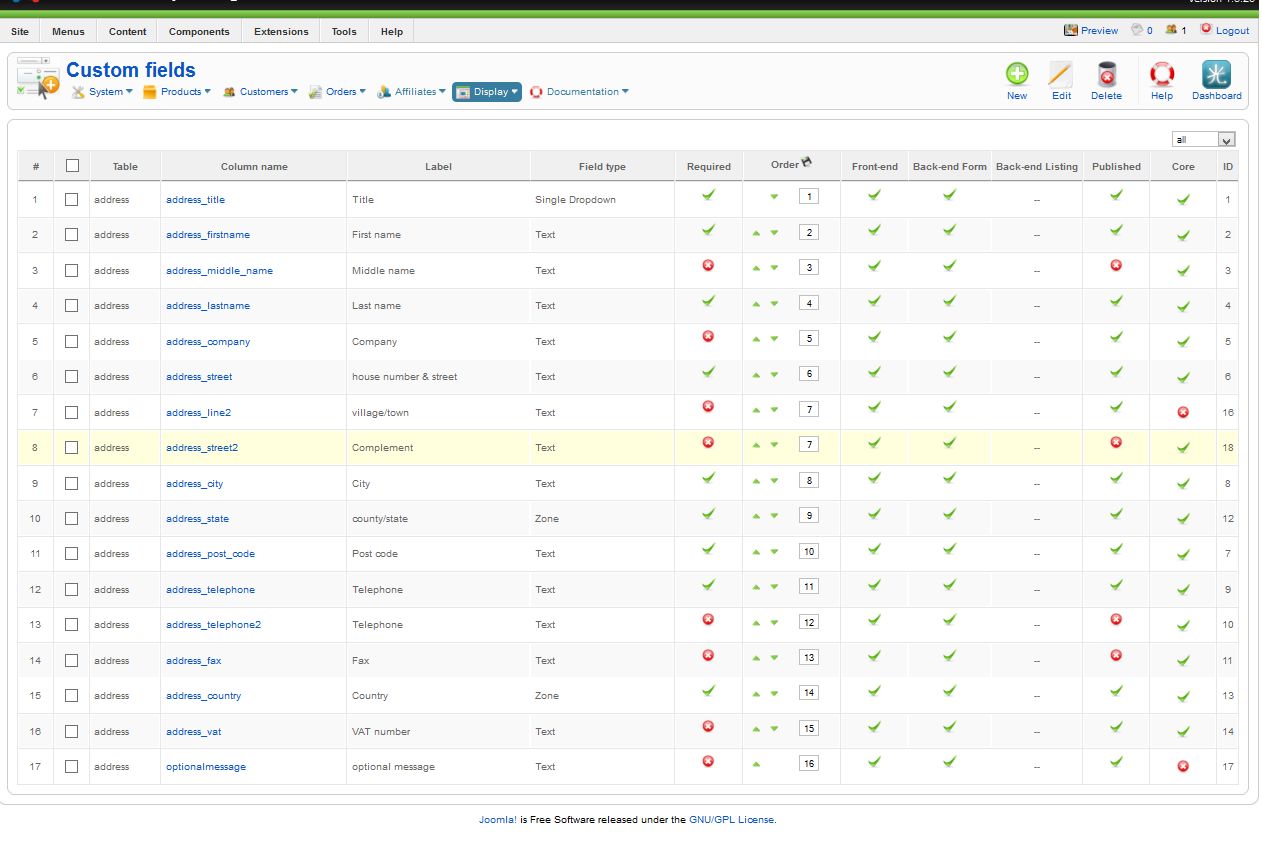Toggle the red Required icon for address_middle_name
Image resolution: width=1262 pixels, height=847 pixels.
[708, 265]
